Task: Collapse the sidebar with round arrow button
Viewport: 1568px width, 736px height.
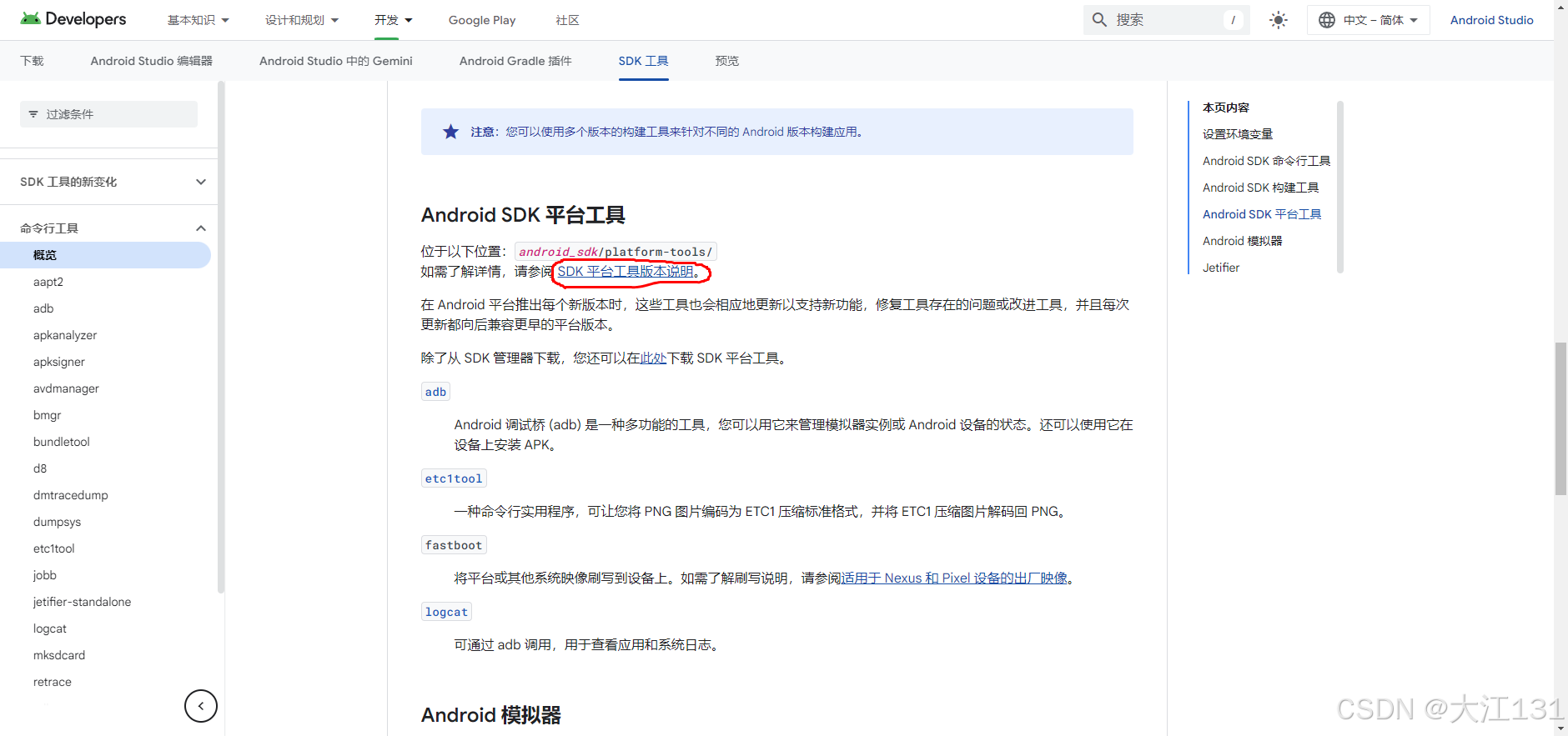Action: click(x=201, y=706)
